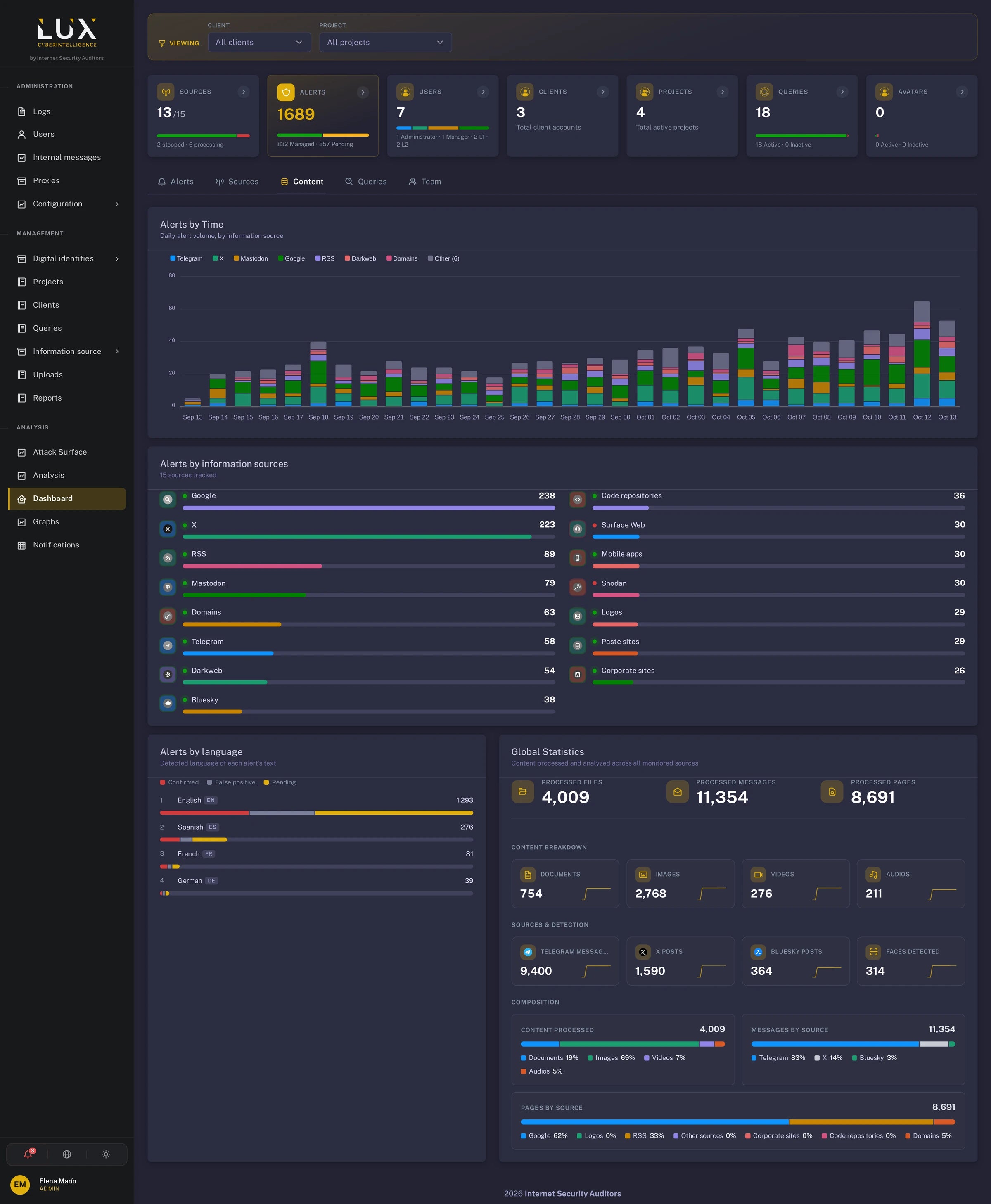Click the Processed Files folder icon
Screen dimensions: 991x1204
pyautogui.click(x=522, y=791)
